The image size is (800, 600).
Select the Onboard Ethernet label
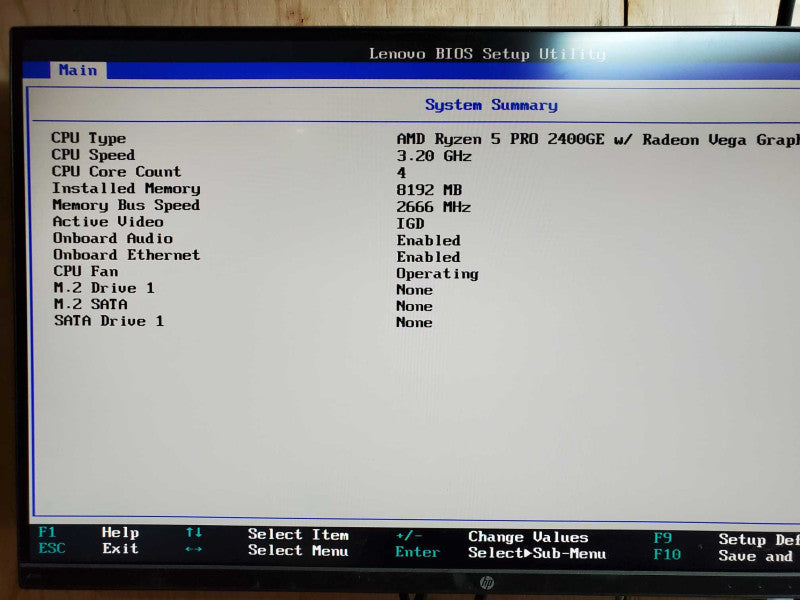click(127, 255)
